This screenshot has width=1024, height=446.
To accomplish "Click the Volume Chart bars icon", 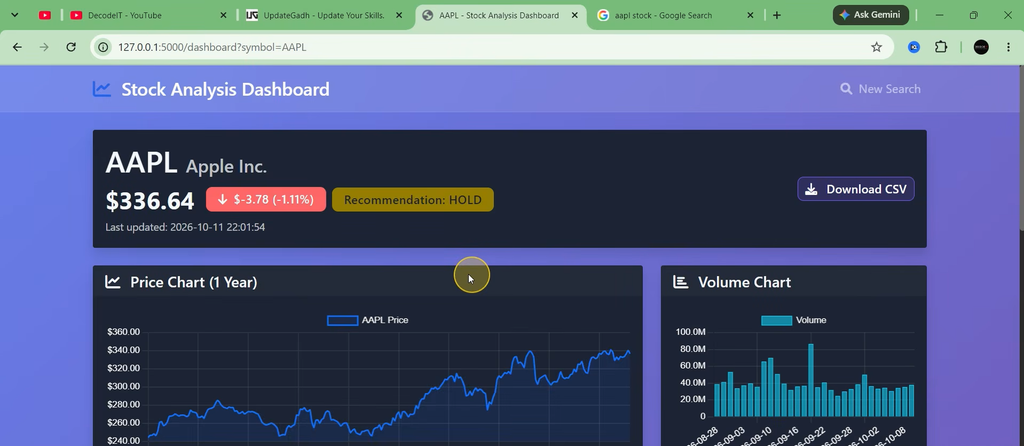I will [x=680, y=281].
